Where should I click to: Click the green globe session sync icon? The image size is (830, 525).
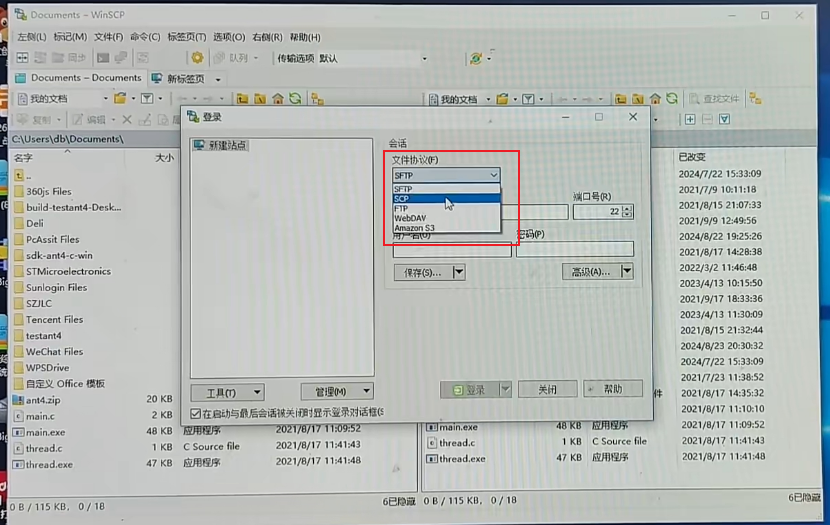[x=476, y=58]
